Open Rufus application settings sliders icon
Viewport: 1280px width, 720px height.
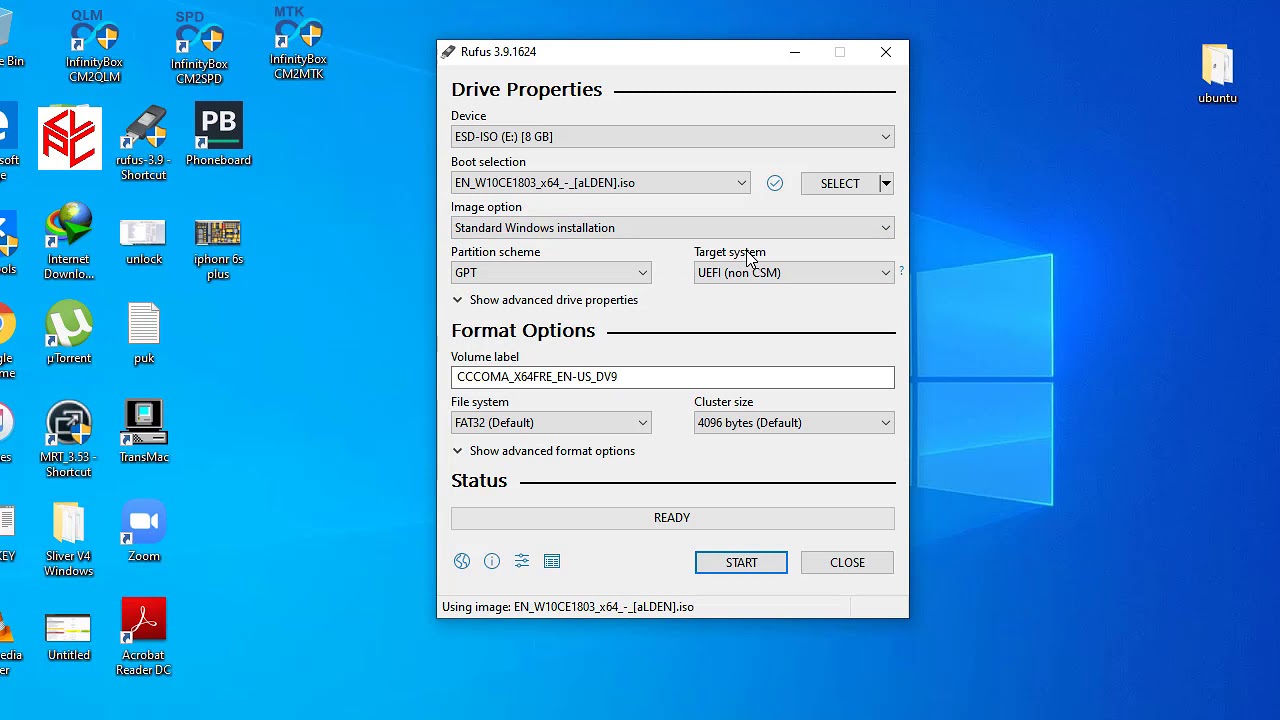(x=522, y=562)
